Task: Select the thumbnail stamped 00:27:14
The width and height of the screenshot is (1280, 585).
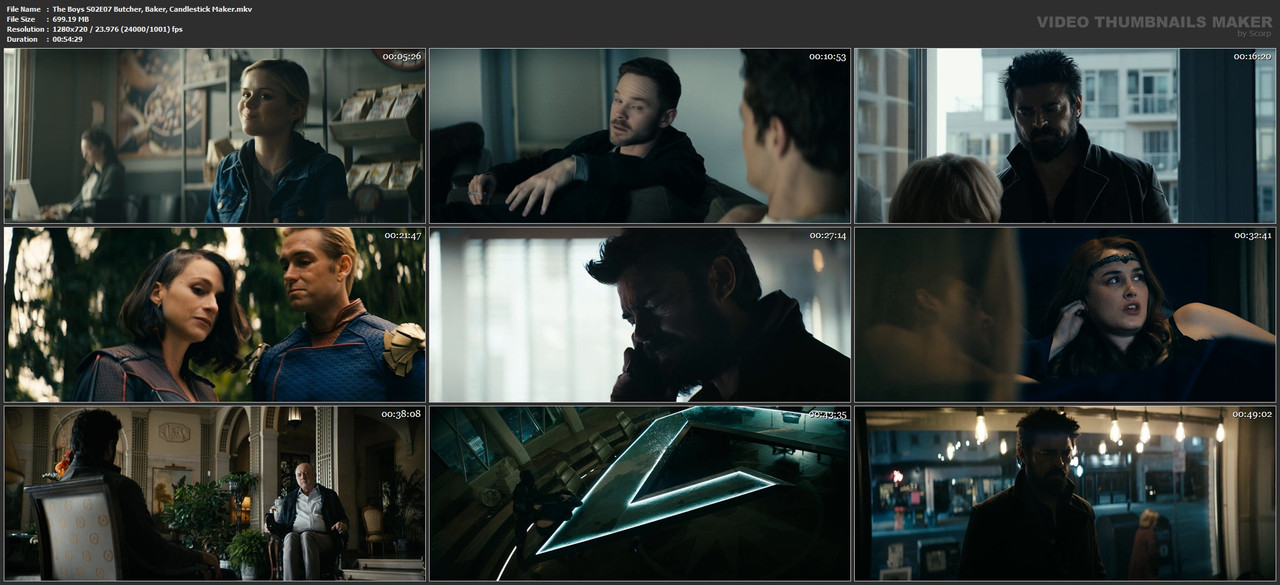Action: 640,314
